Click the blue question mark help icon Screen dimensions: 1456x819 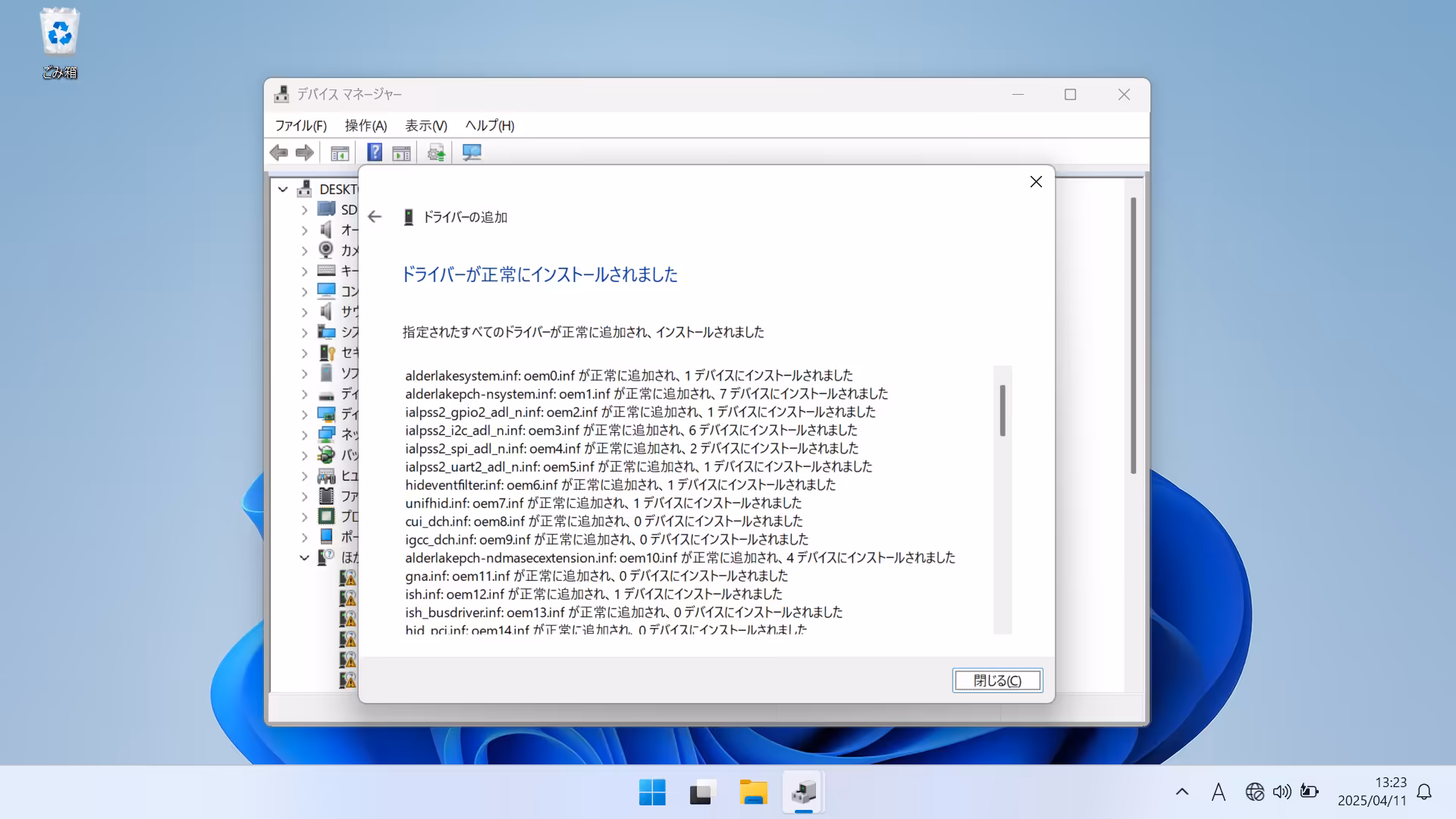pos(375,152)
